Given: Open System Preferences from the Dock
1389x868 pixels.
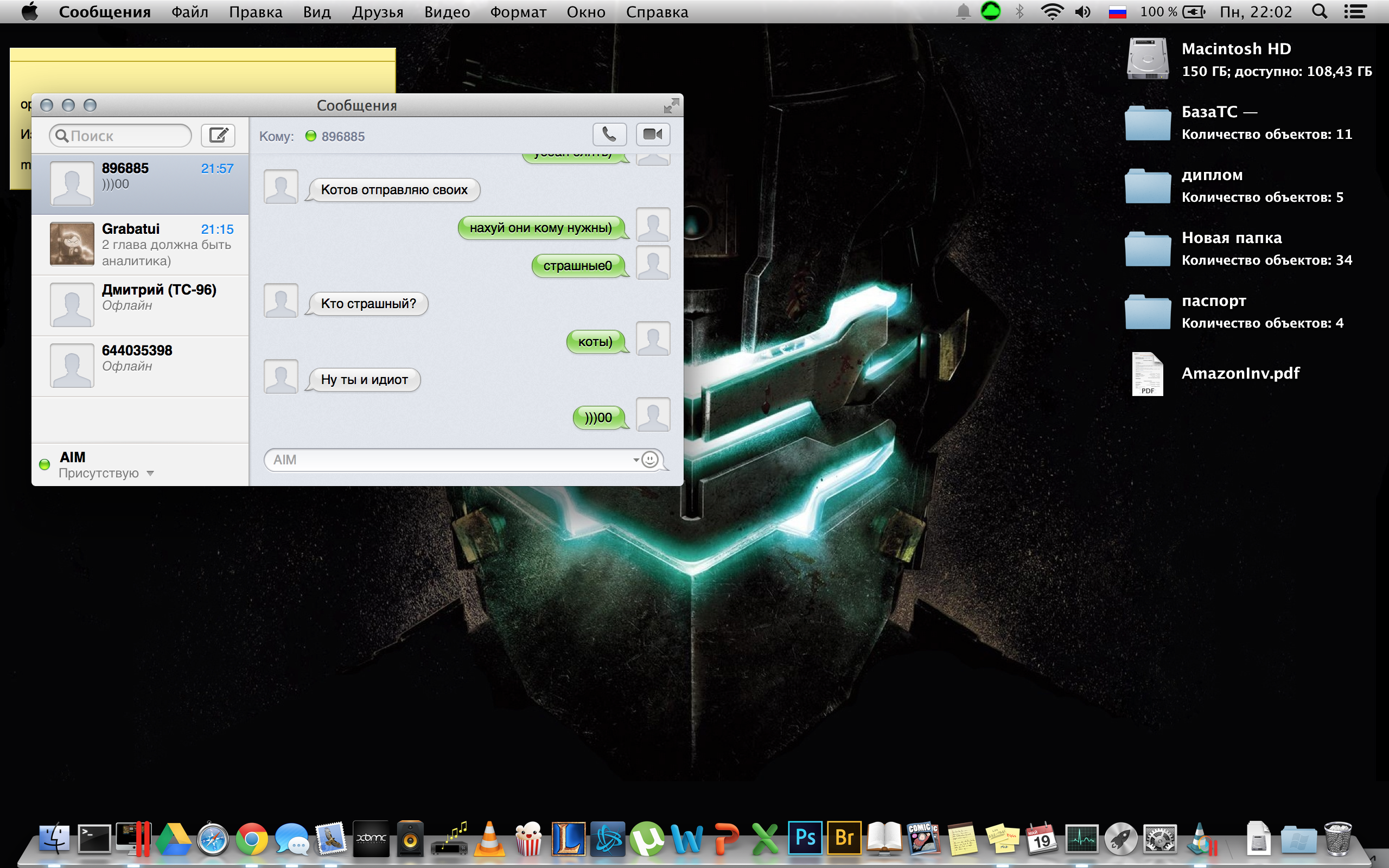Looking at the screenshot, I should tap(1160, 839).
